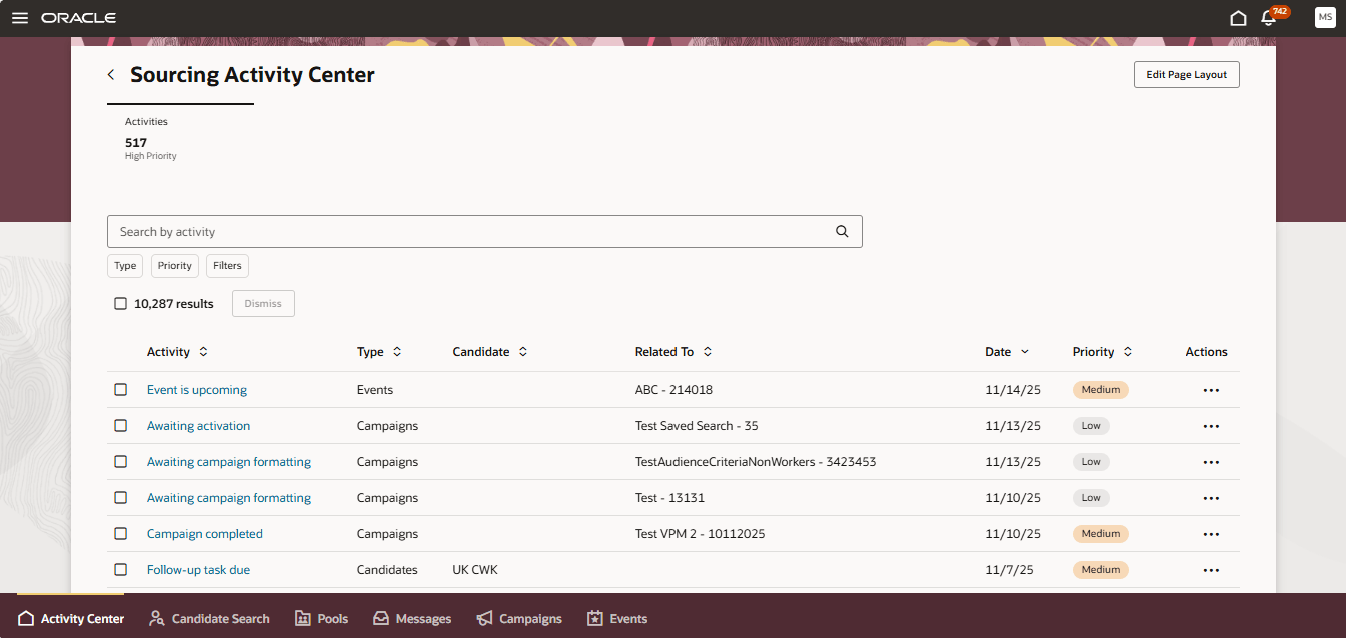Check the row for Event is upcoming
This screenshot has width=1346, height=638.
click(x=121, y=389)
